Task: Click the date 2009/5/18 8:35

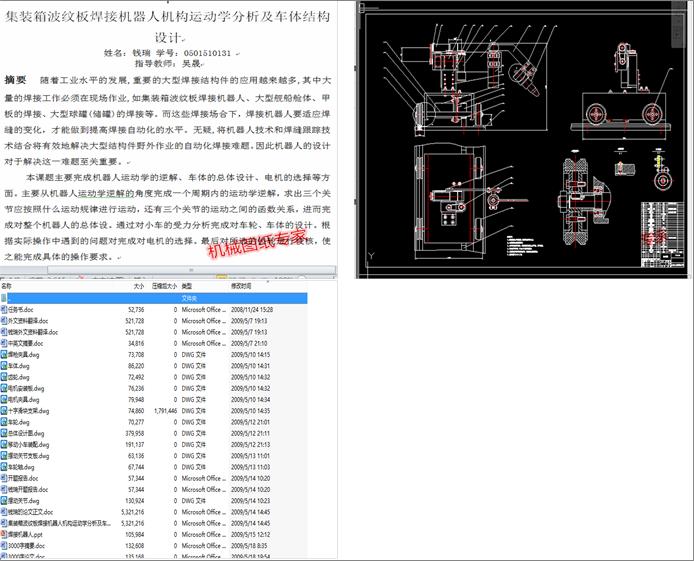Action: 249,546
